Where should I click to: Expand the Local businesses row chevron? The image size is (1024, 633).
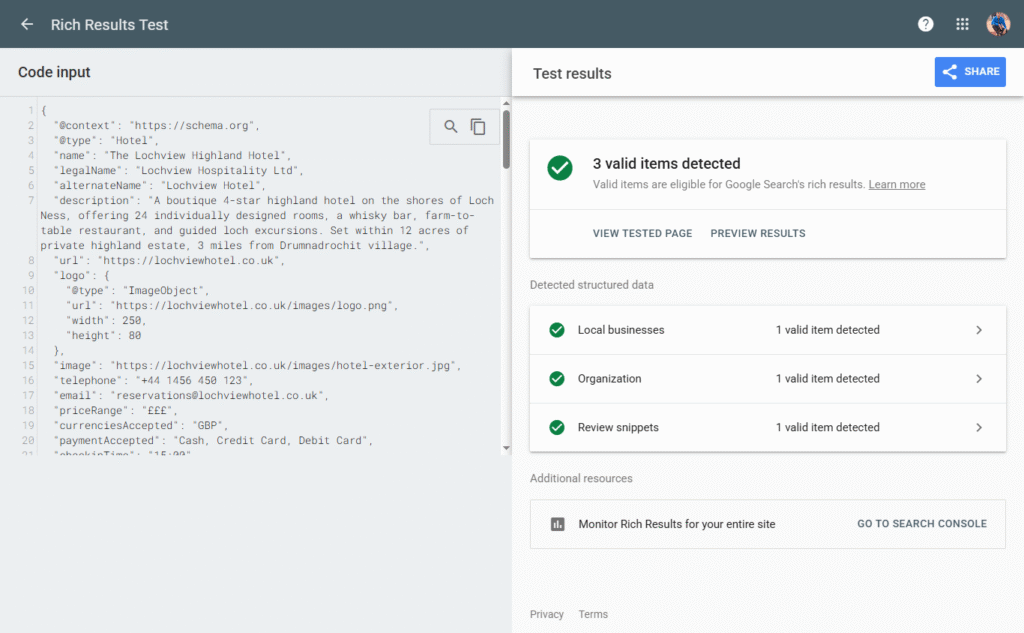(979, 330)
